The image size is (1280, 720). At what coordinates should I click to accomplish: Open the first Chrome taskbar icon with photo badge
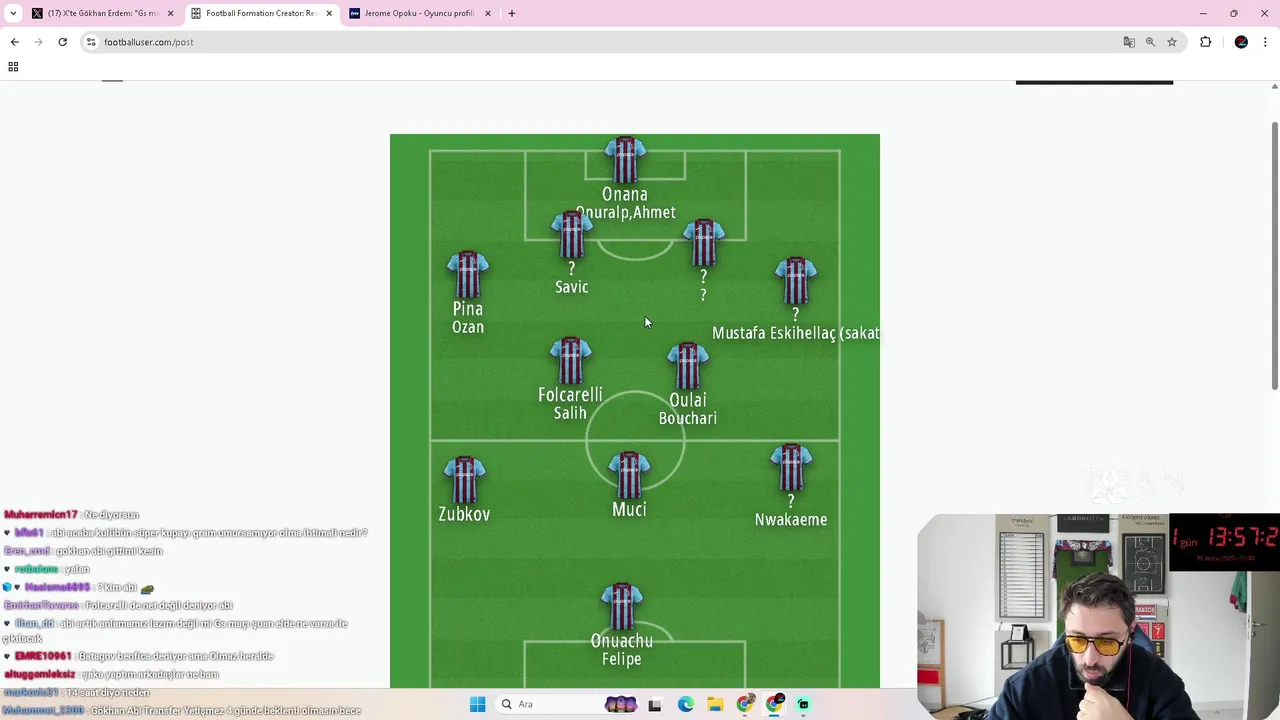(x=746, y=704)
